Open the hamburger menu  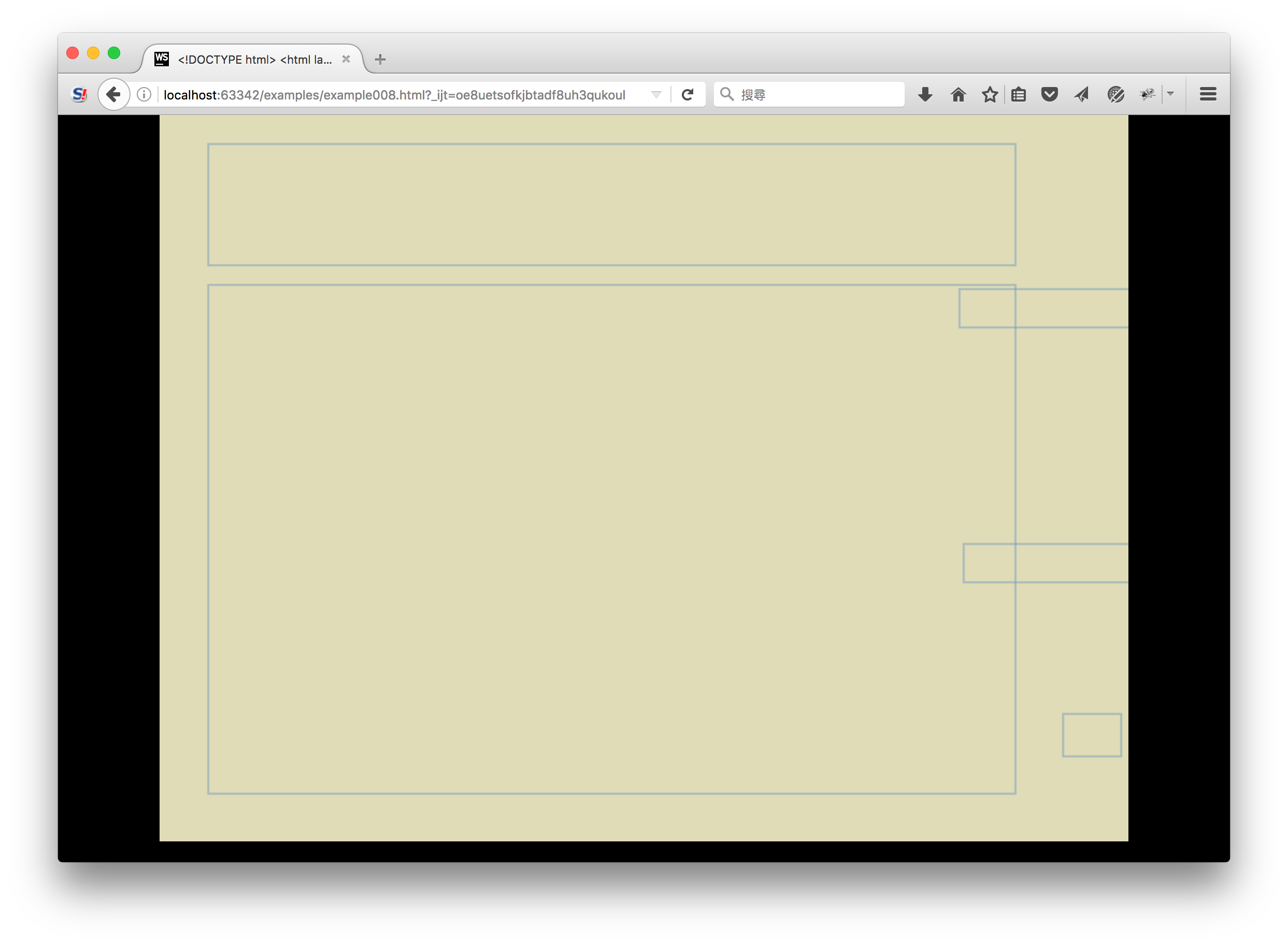pyautogui.click(x=1208, y=94)
